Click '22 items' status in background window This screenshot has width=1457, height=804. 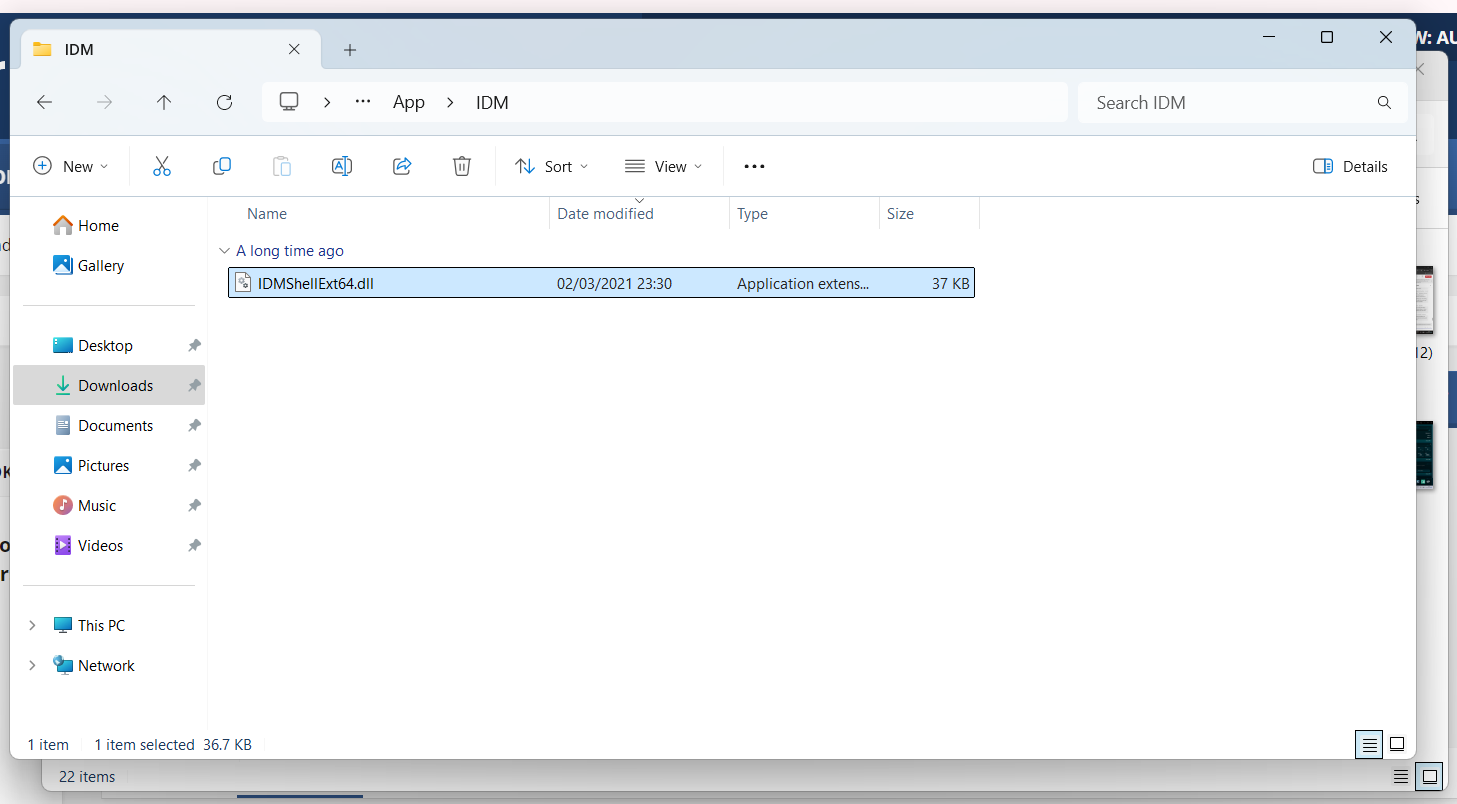[x=87, y=777]
